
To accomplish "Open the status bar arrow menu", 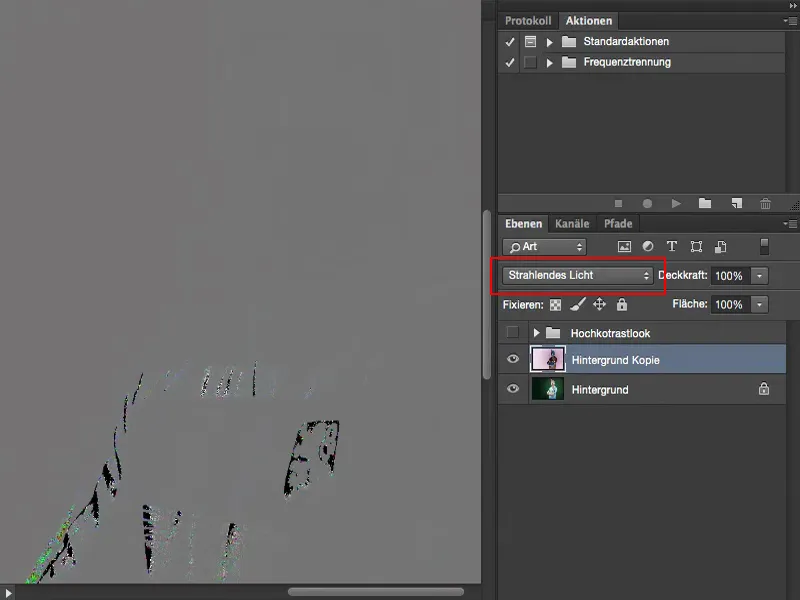I will pyautogui.click(x=8, y=593).
